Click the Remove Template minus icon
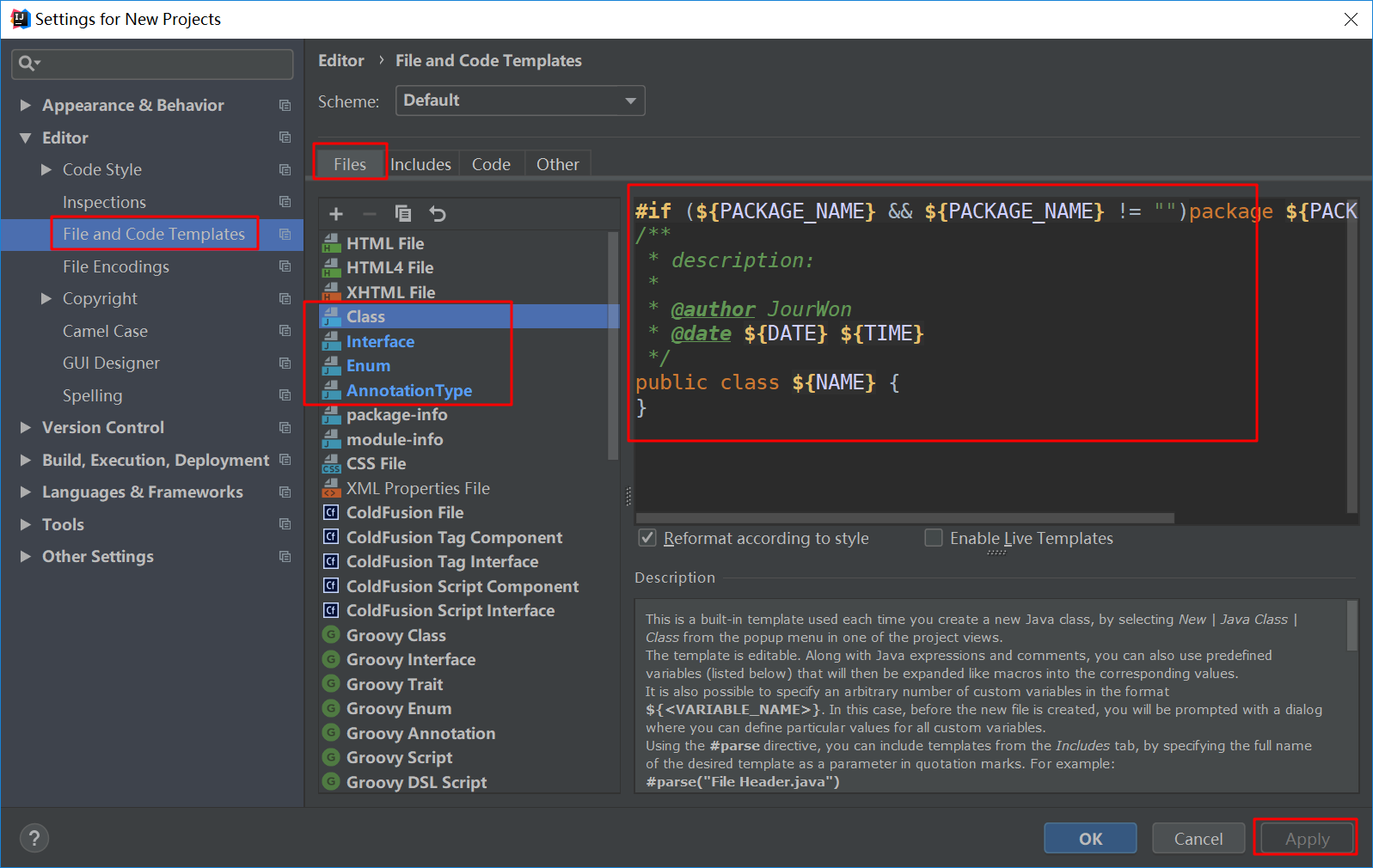1373x868 pixels. click(370, 214)
